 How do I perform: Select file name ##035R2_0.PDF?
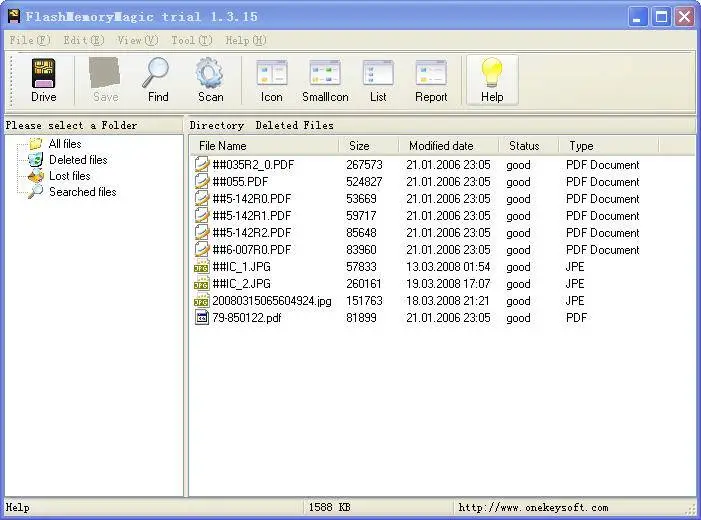(253, 165)
